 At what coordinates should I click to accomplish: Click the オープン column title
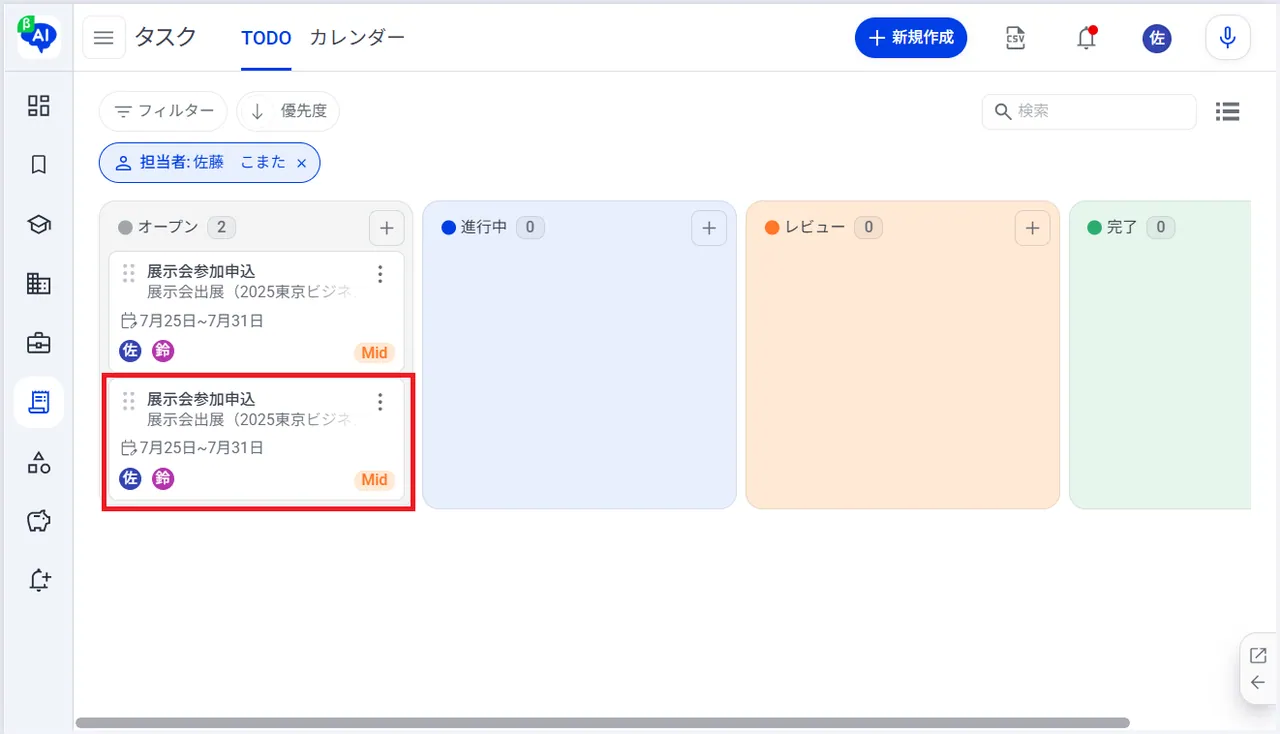point(168,227)
